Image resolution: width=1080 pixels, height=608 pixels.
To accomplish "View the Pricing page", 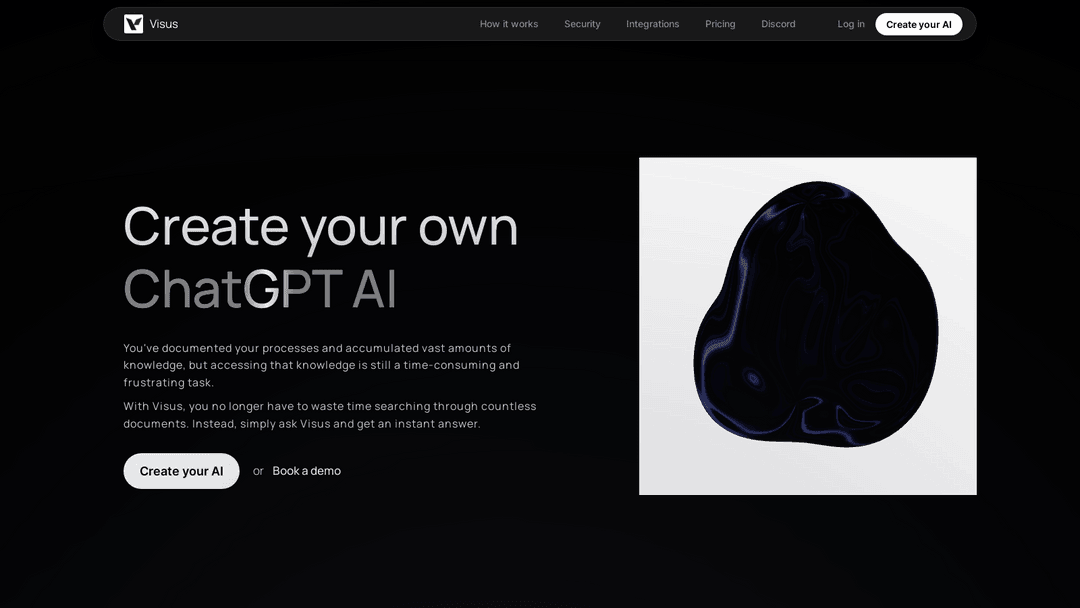I will point(720,24).
